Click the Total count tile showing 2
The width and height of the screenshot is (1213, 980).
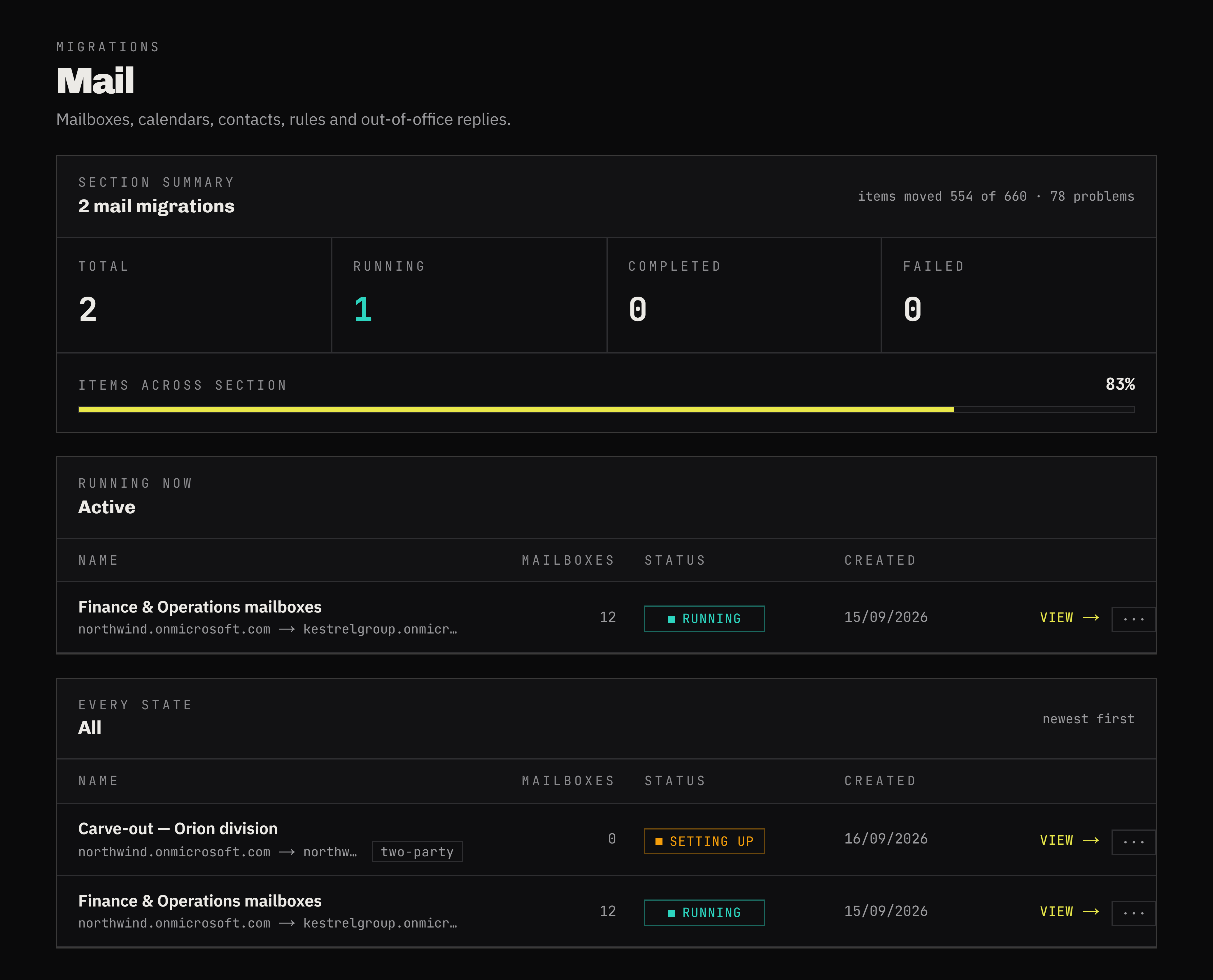click(x=194, y=295)
